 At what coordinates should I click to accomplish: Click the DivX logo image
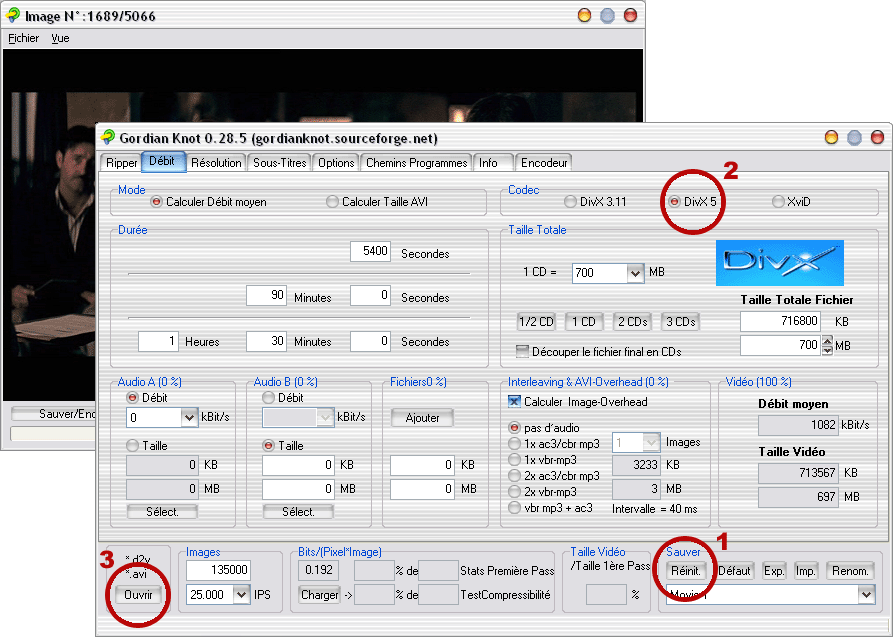[779, 263]
